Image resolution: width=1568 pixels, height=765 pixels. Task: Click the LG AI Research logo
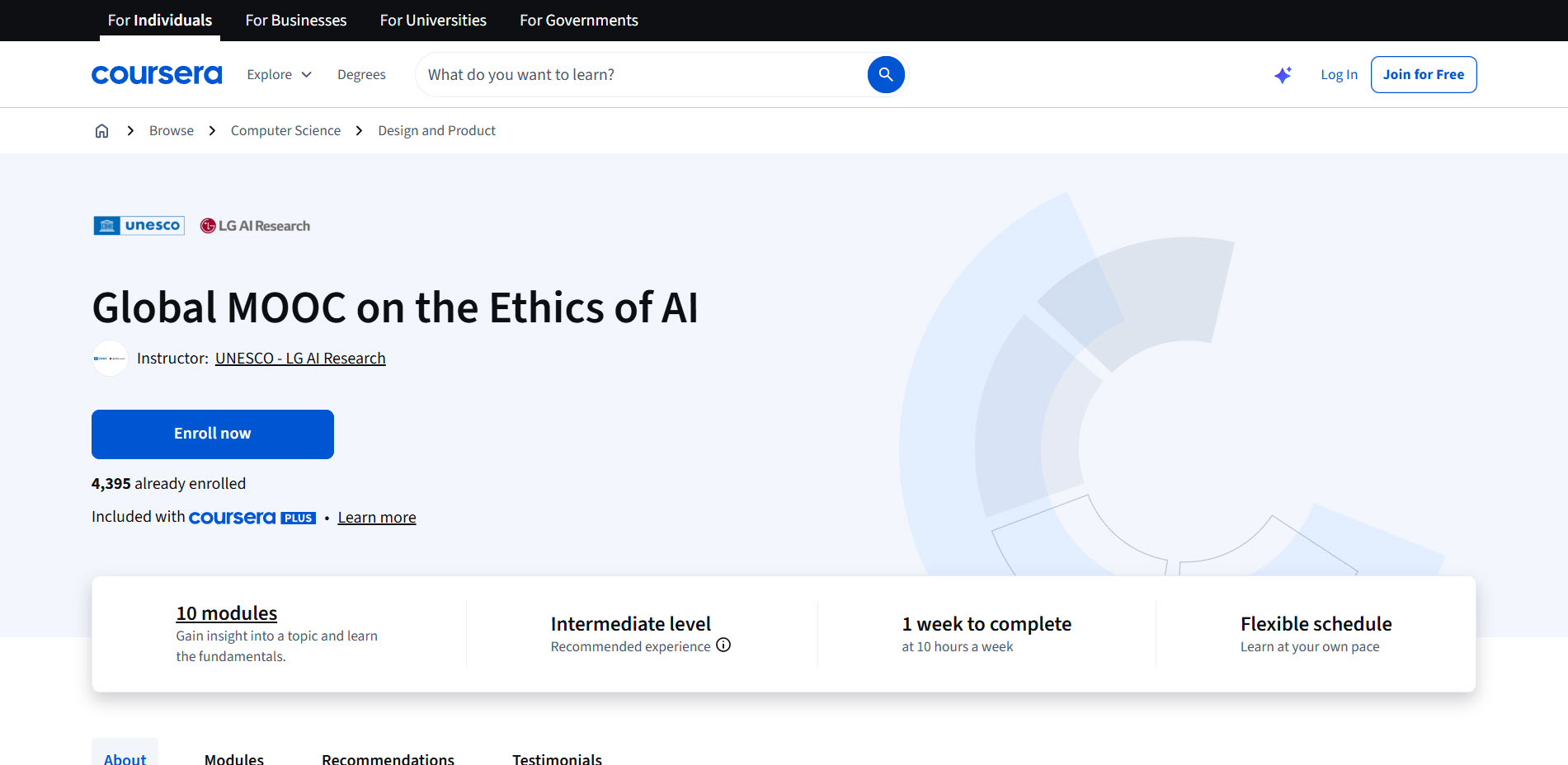[x=255, y=226]
